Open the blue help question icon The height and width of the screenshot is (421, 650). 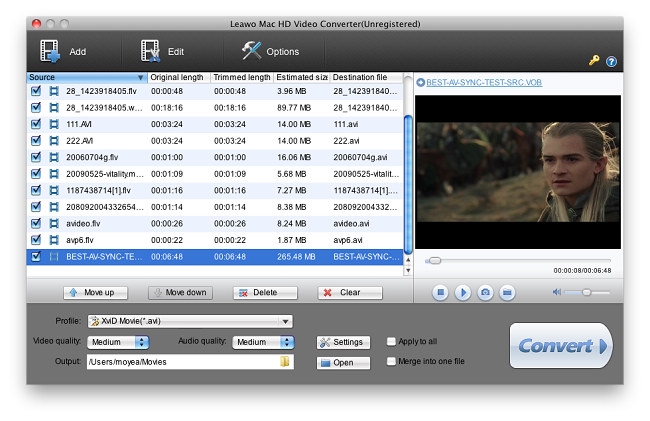611,62
